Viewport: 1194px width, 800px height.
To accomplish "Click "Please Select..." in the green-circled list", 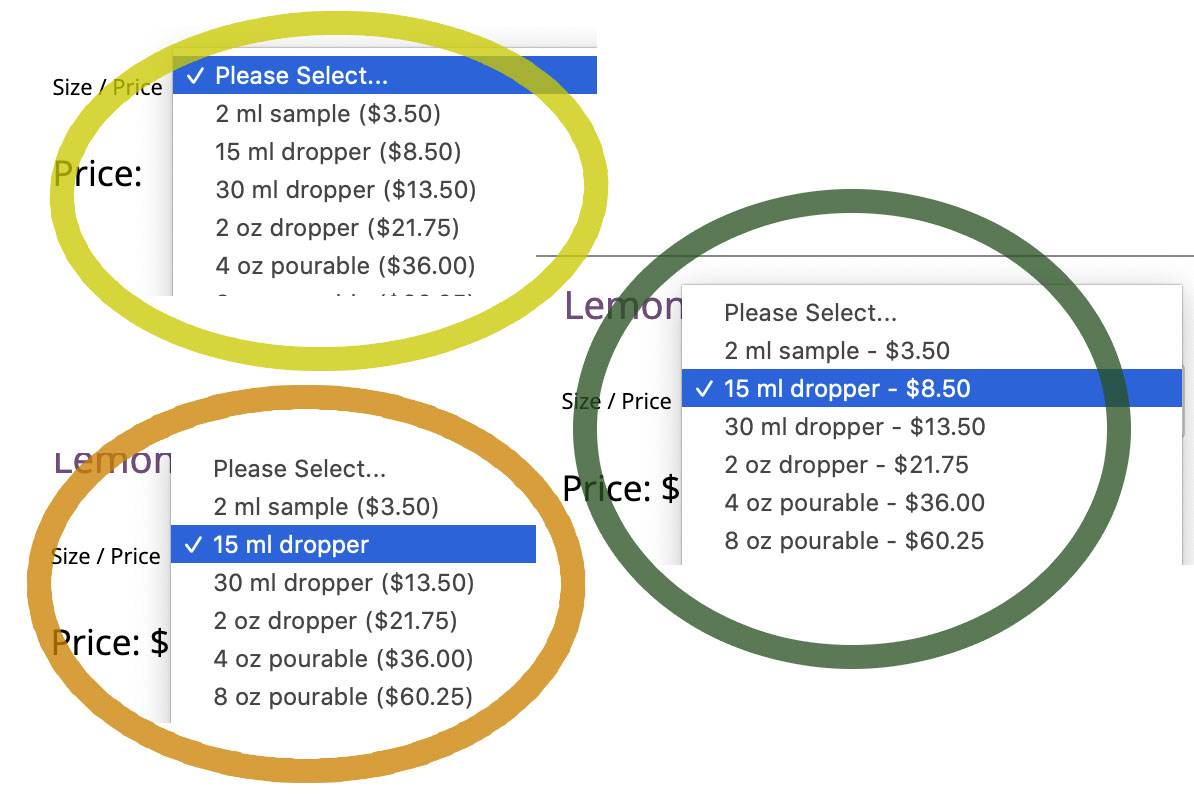I will (x=810, y=313).
